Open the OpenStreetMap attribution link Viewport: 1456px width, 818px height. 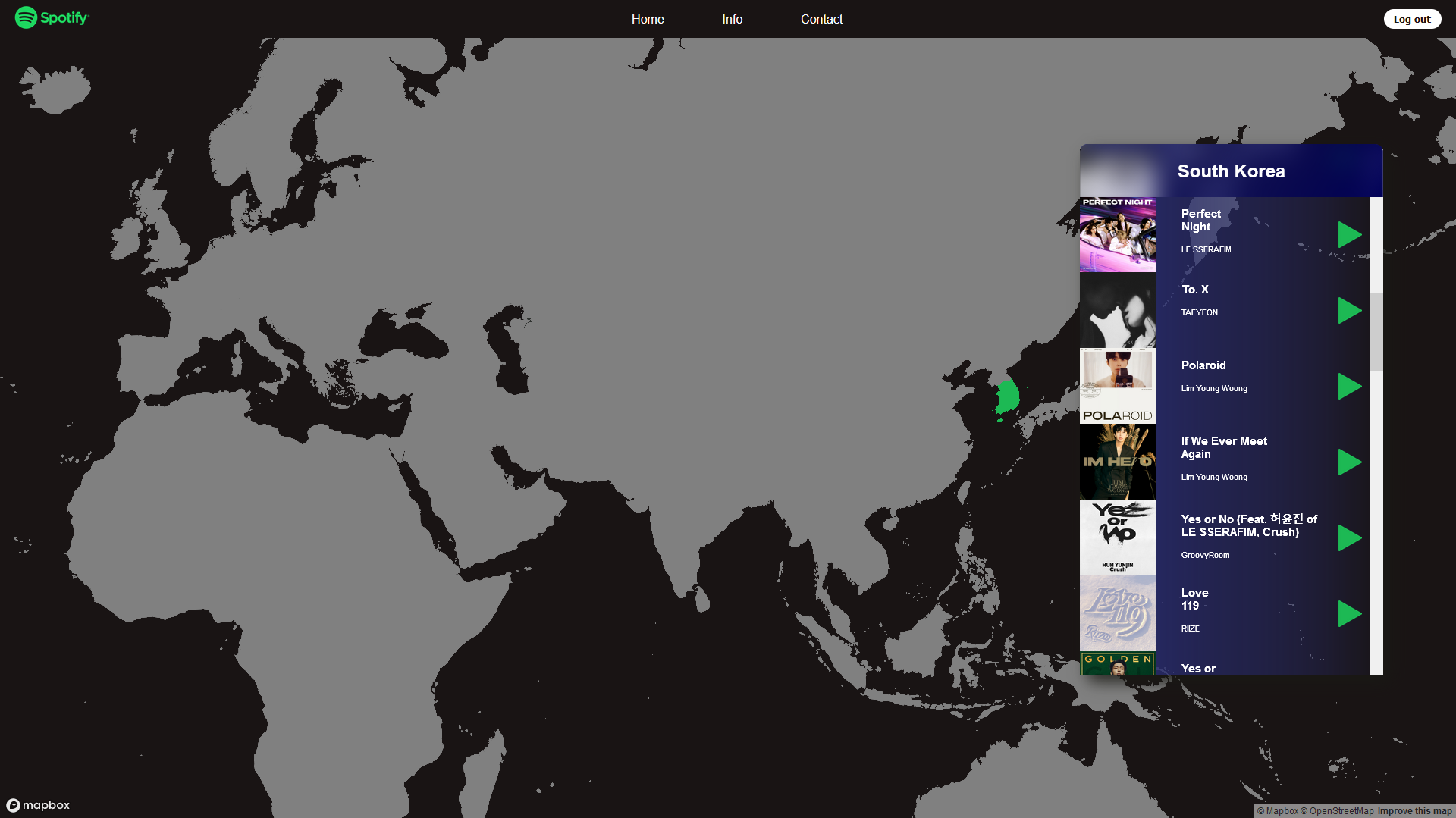pyautogui.click(x=1341, y=811)
